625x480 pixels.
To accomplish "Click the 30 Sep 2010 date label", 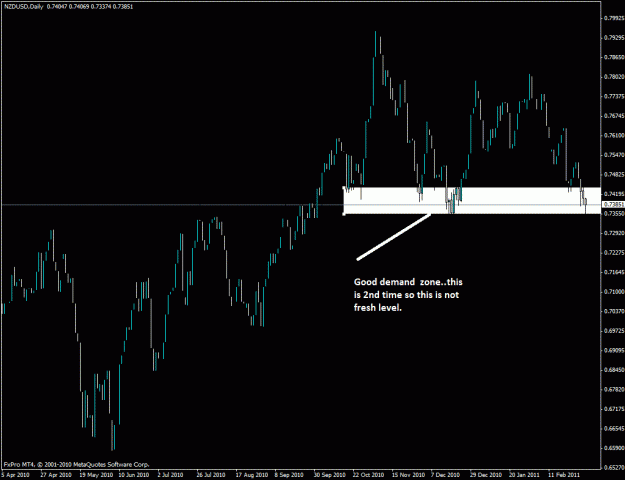I will coord(329,475).
